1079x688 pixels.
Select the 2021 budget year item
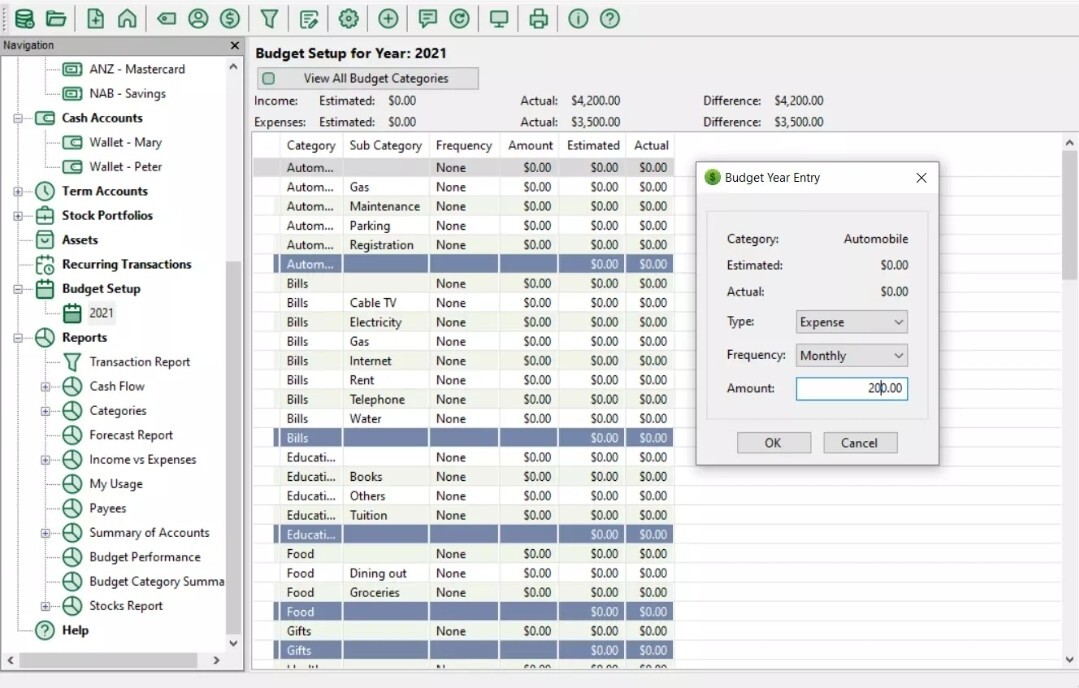pyautogui.click(x=101, y=313)
